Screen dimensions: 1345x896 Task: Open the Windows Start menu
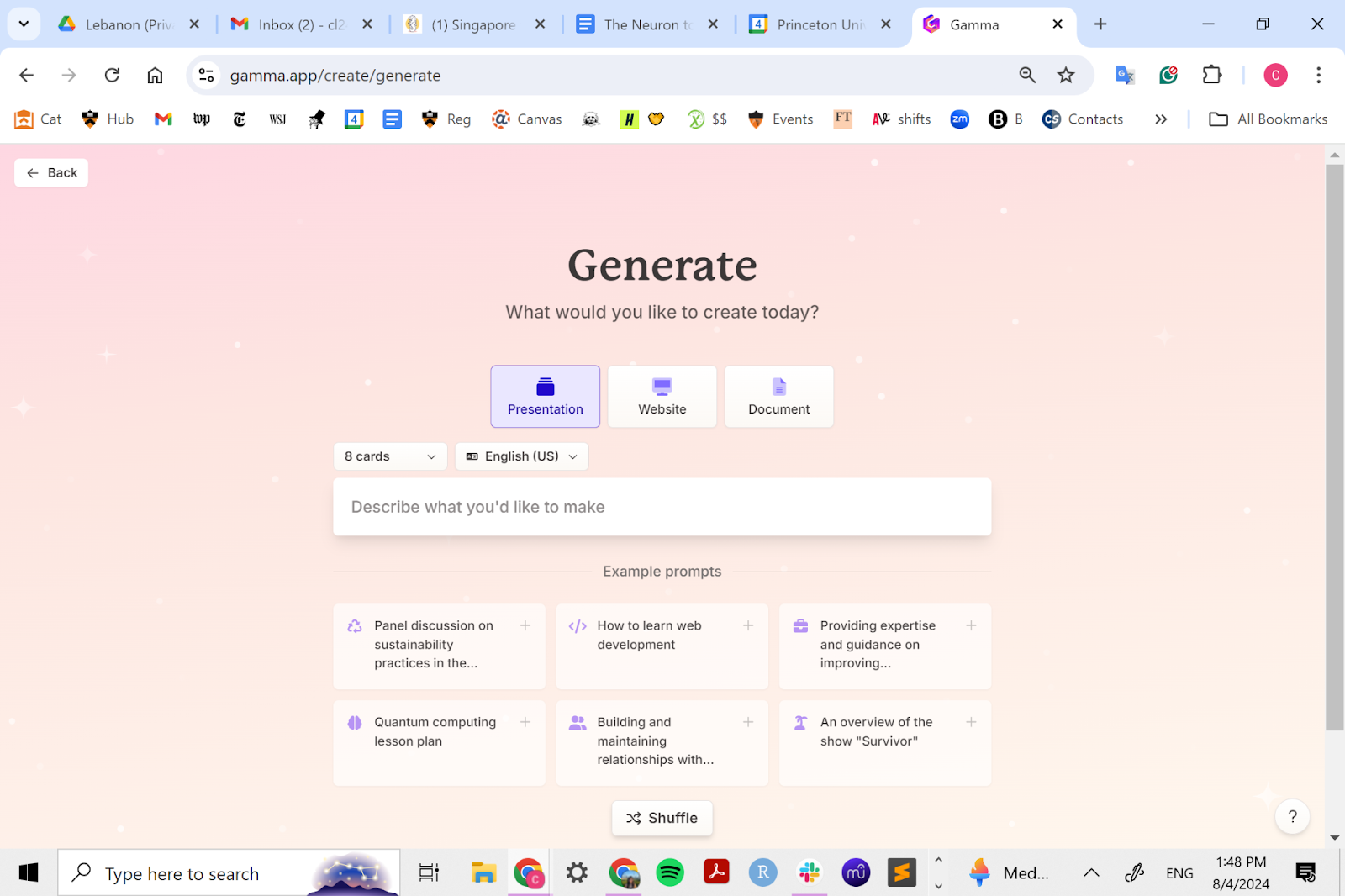coord(28,873)
